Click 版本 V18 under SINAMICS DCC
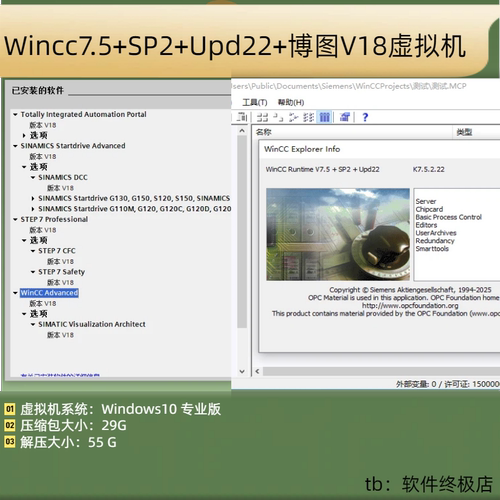 point(60,188)
